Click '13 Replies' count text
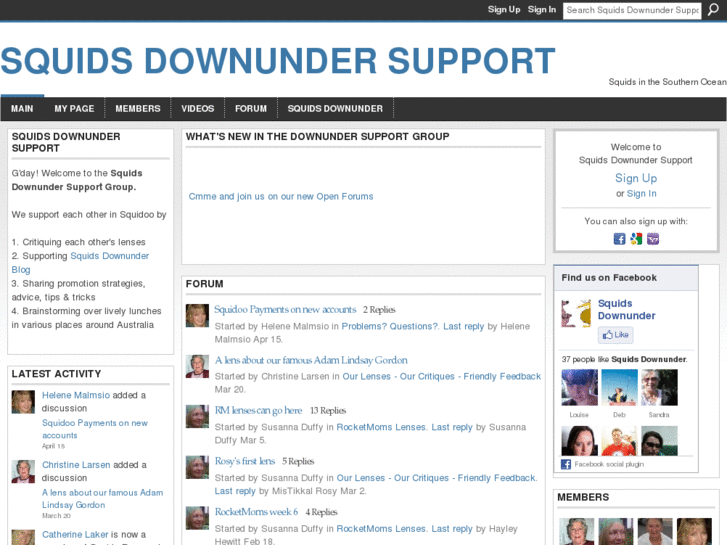 click(x=328, y=410)
